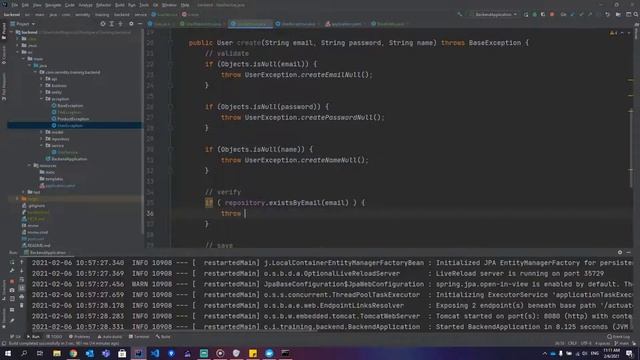This screenshot has width=640, height=360.
Task: Expand the repository package folder
Action: pyautogui.click(x=42, y=139)
